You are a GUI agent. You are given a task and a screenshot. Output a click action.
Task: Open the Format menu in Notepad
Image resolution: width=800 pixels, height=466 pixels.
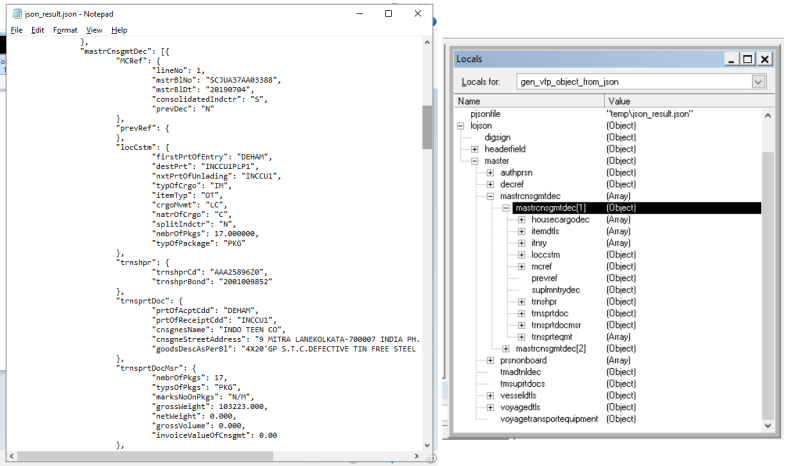(65, 30)
